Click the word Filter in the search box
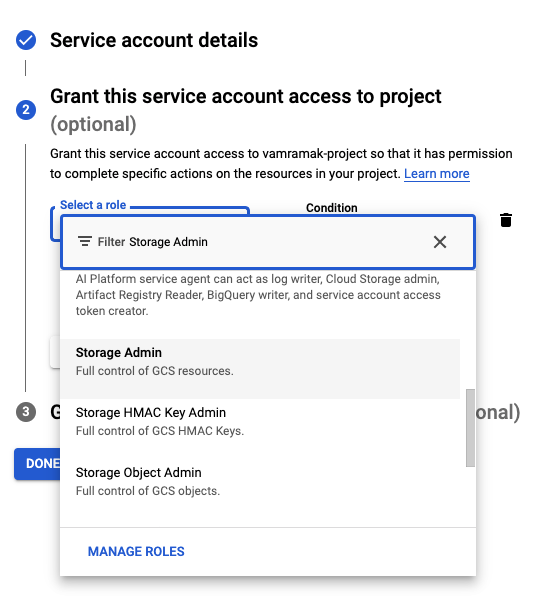Viewport: 558px width, 604px height. pyautogui.click(x=111, y=242)
